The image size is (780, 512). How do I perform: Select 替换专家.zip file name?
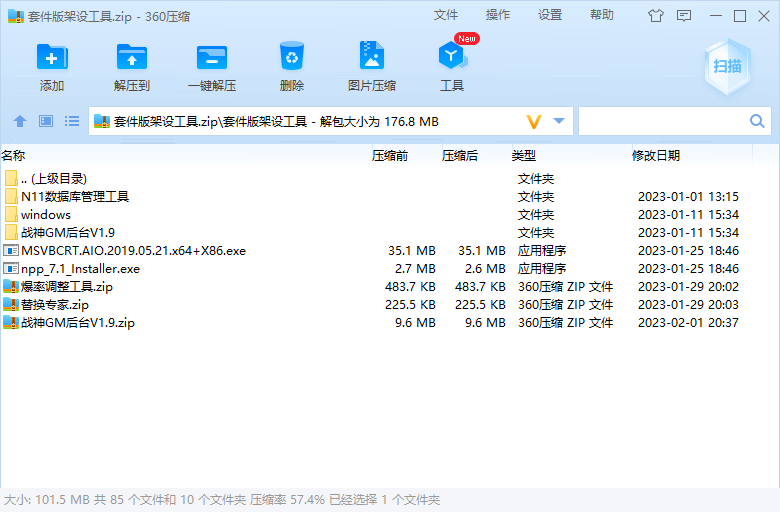coord(55,305)
